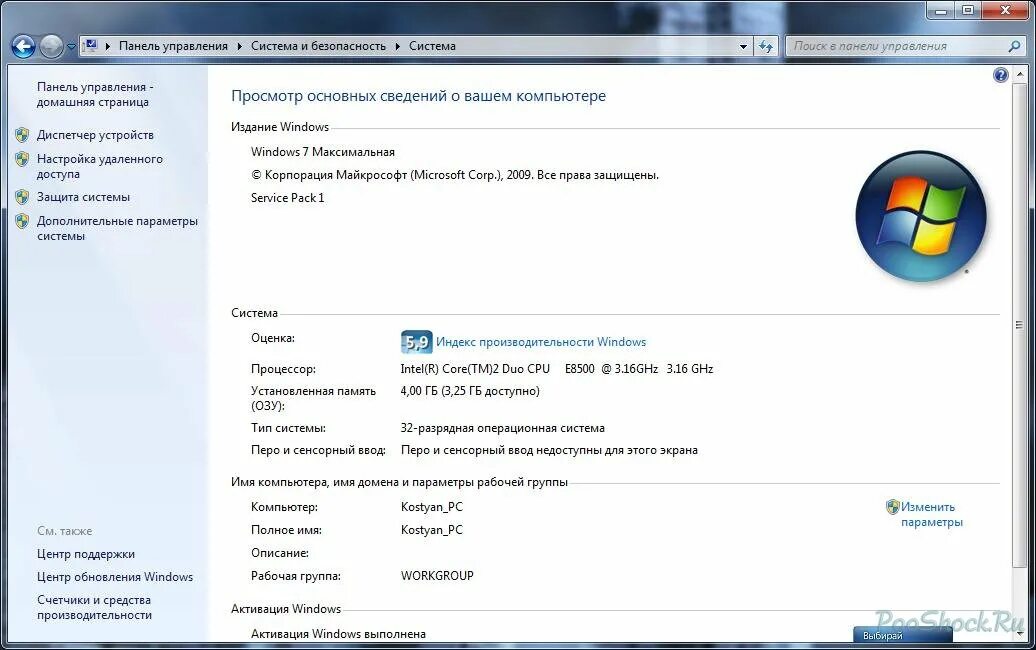
Task: Minimize the window
Action: [x=941, y=10]
